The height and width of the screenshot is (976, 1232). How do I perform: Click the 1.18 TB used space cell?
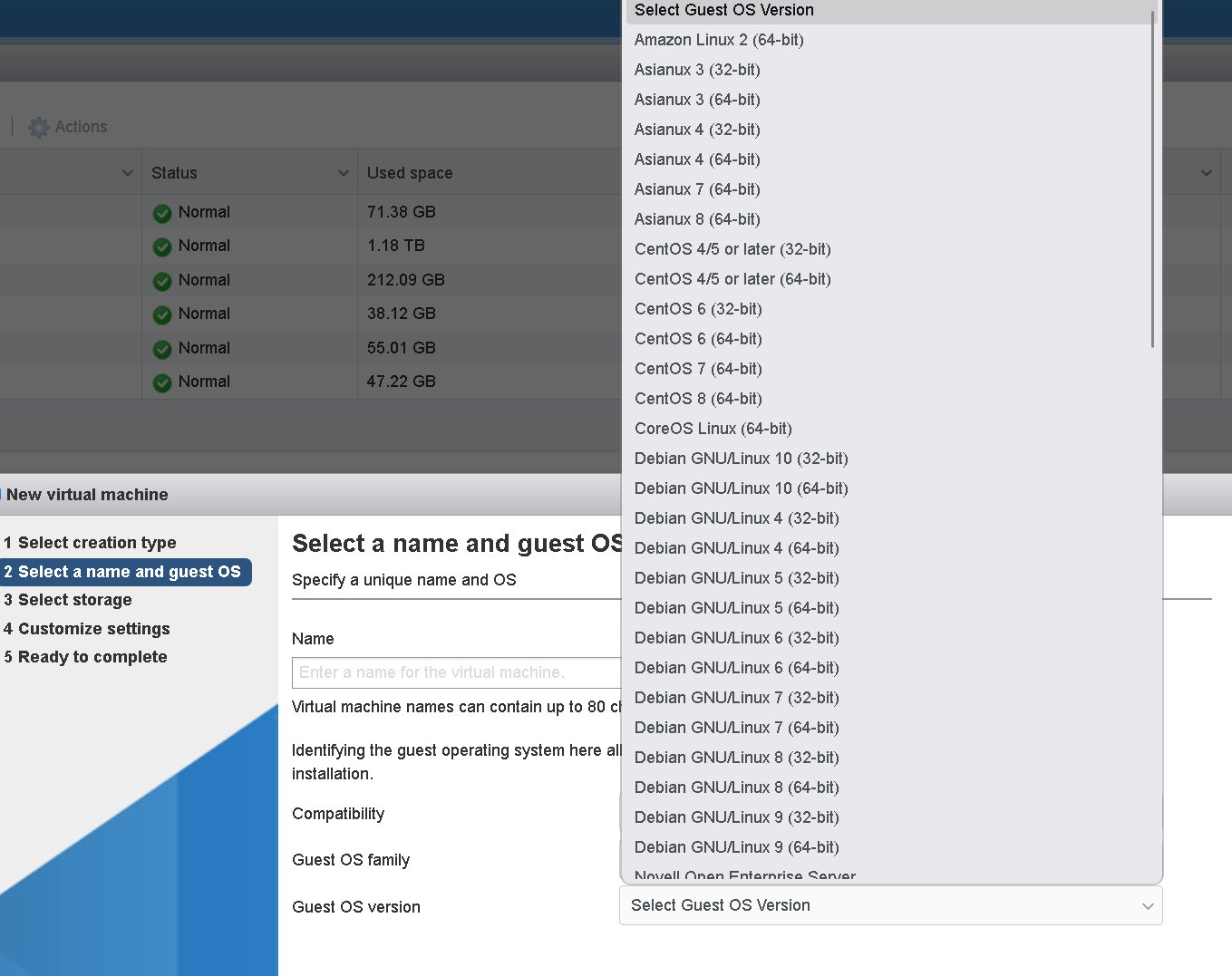pyautogui.click(x=396, y=246)
